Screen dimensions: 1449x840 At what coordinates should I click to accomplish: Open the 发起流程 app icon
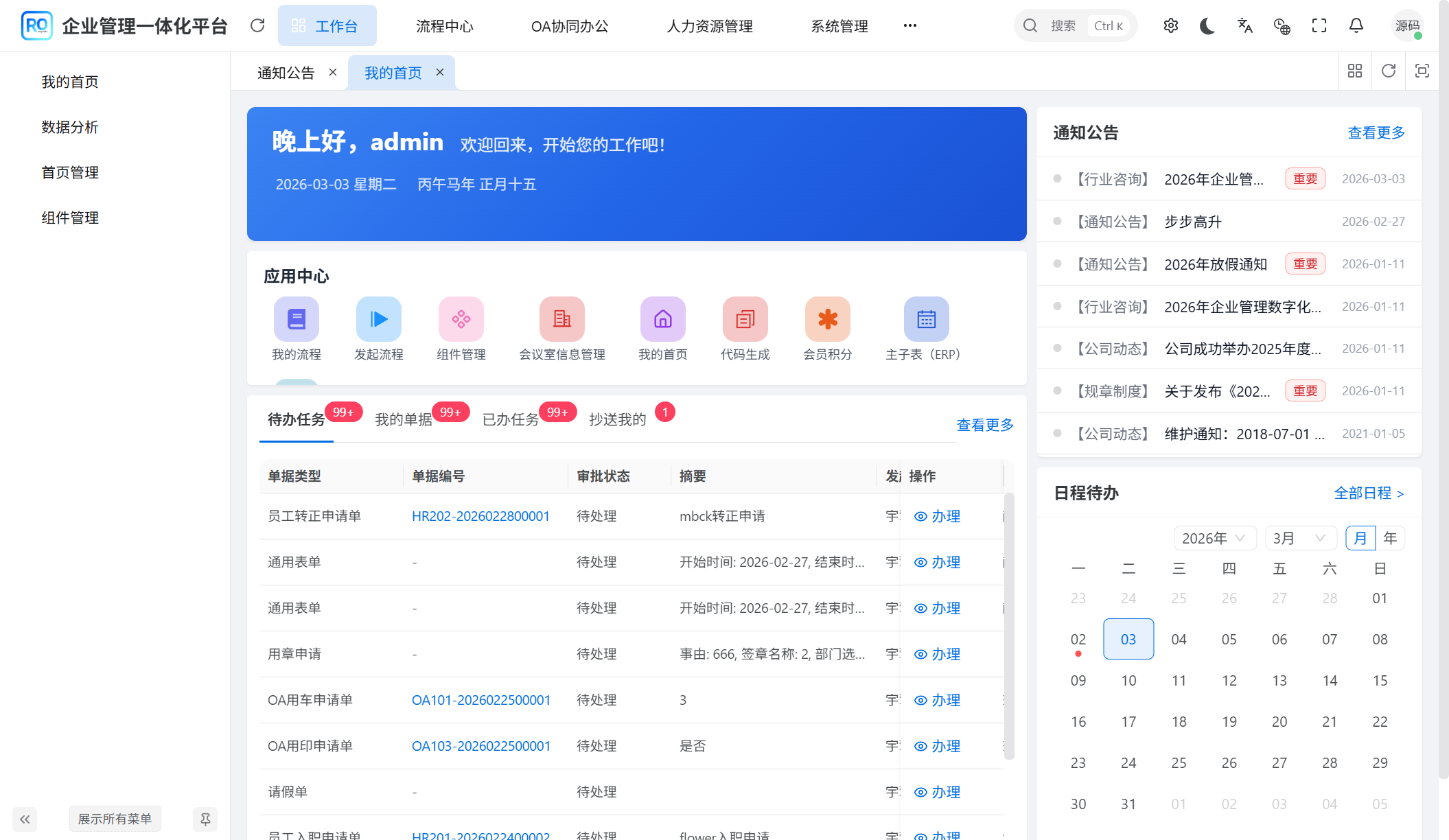(378, 319)
